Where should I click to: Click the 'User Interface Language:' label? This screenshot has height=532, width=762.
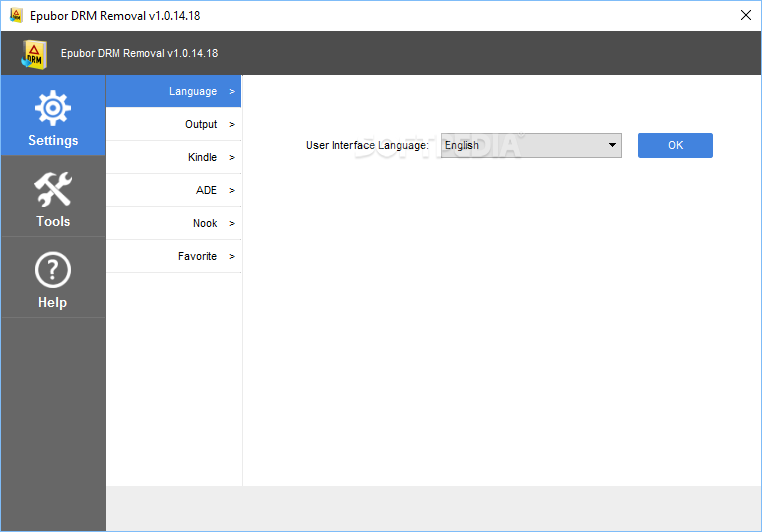click(367, 145)
